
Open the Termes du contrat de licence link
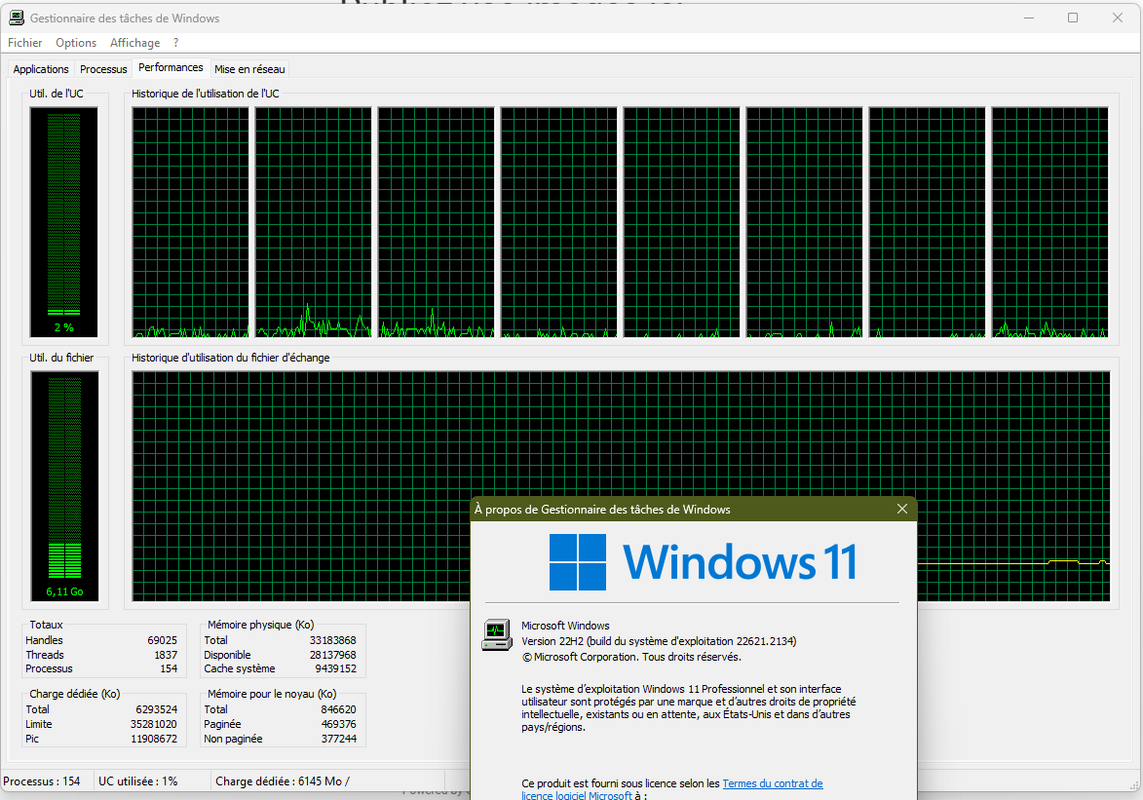click(x=772, y=783)
